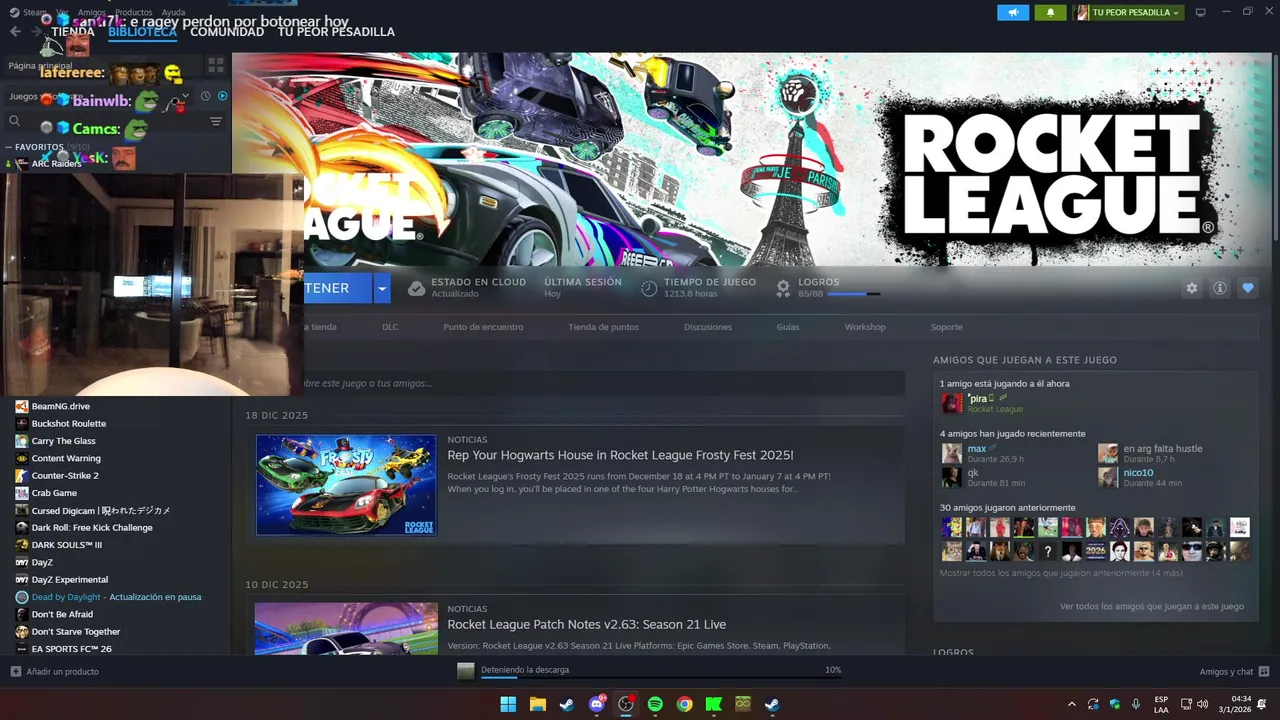1280x720 pixels.
Task: Open Discord from the taskbar
Action: click(597, 704)
